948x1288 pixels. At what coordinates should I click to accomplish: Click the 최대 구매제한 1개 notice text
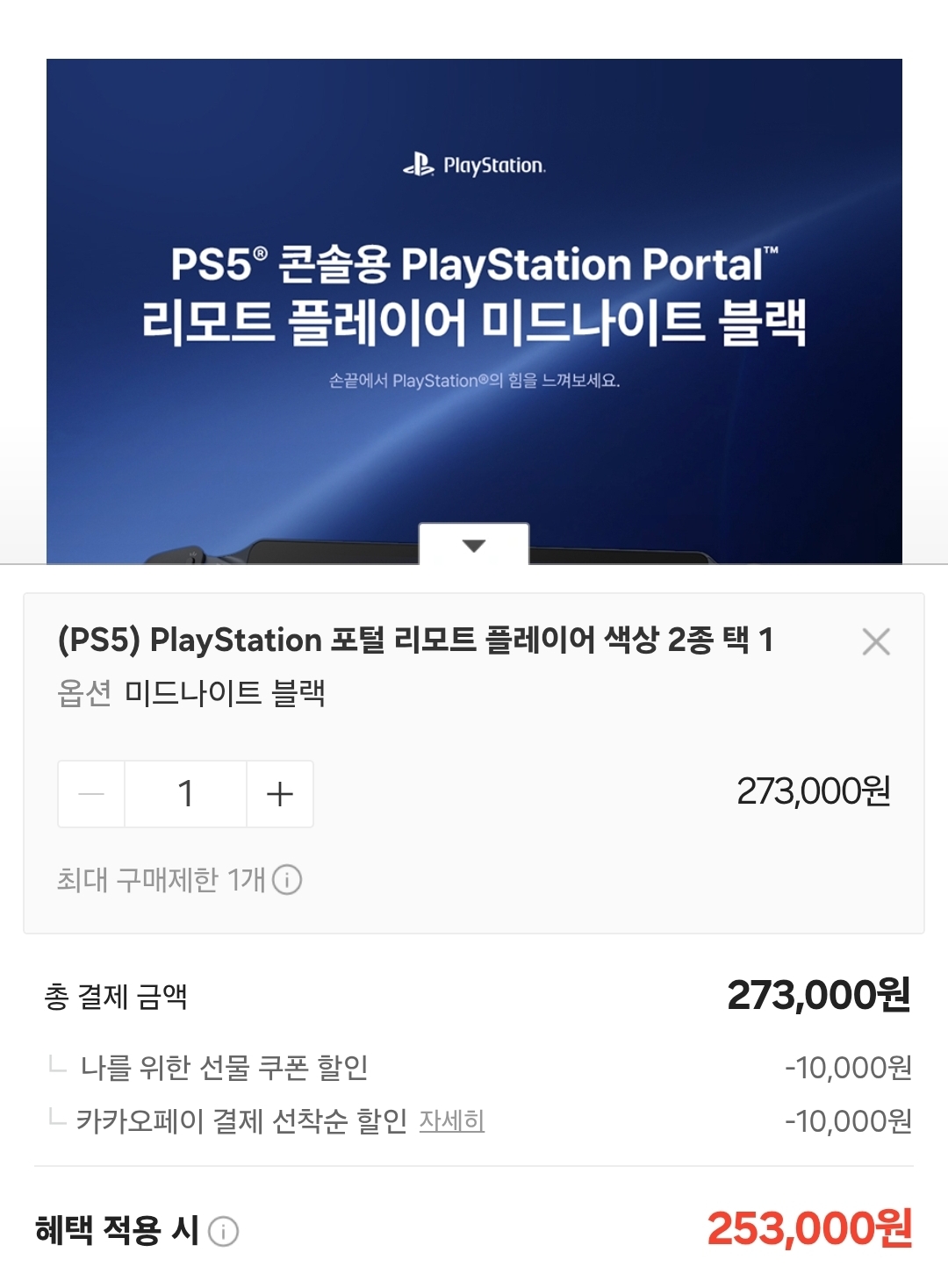coord(161,879)
